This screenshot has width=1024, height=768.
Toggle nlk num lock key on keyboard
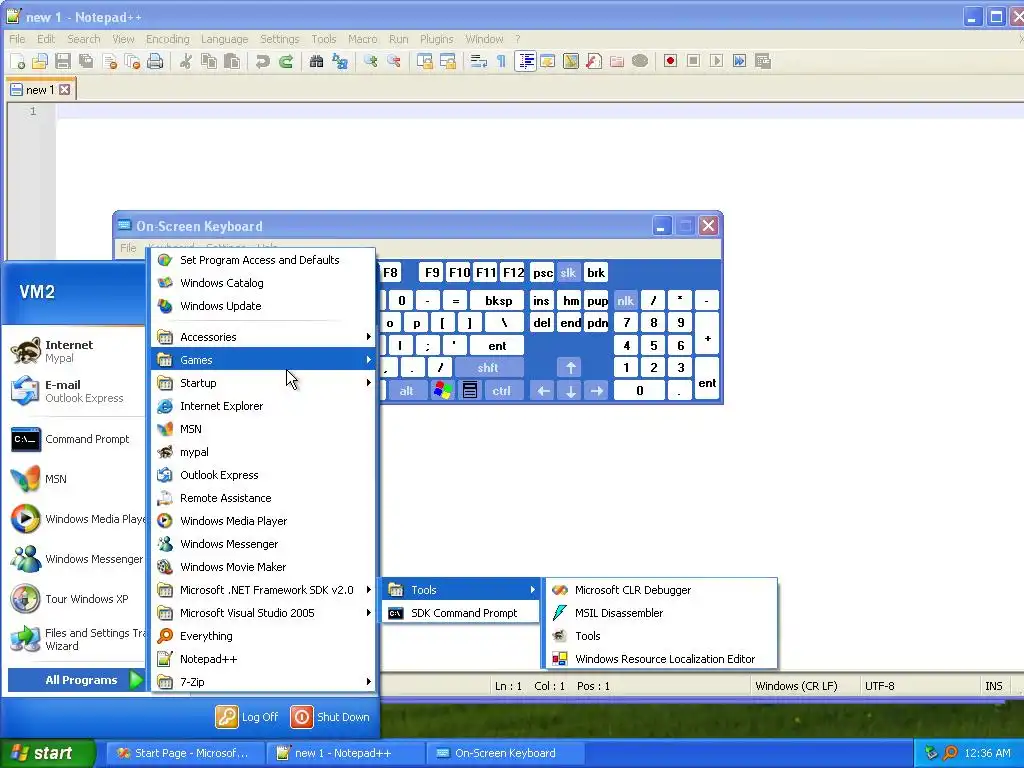[626, 300]
